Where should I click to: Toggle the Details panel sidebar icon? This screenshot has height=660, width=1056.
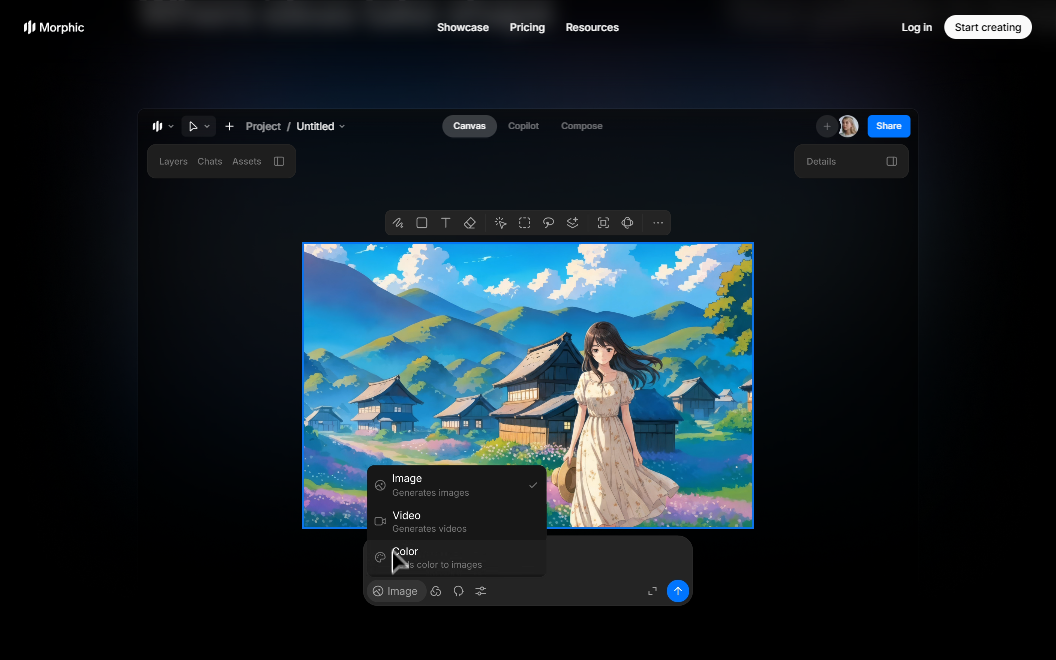pos(892,161)
